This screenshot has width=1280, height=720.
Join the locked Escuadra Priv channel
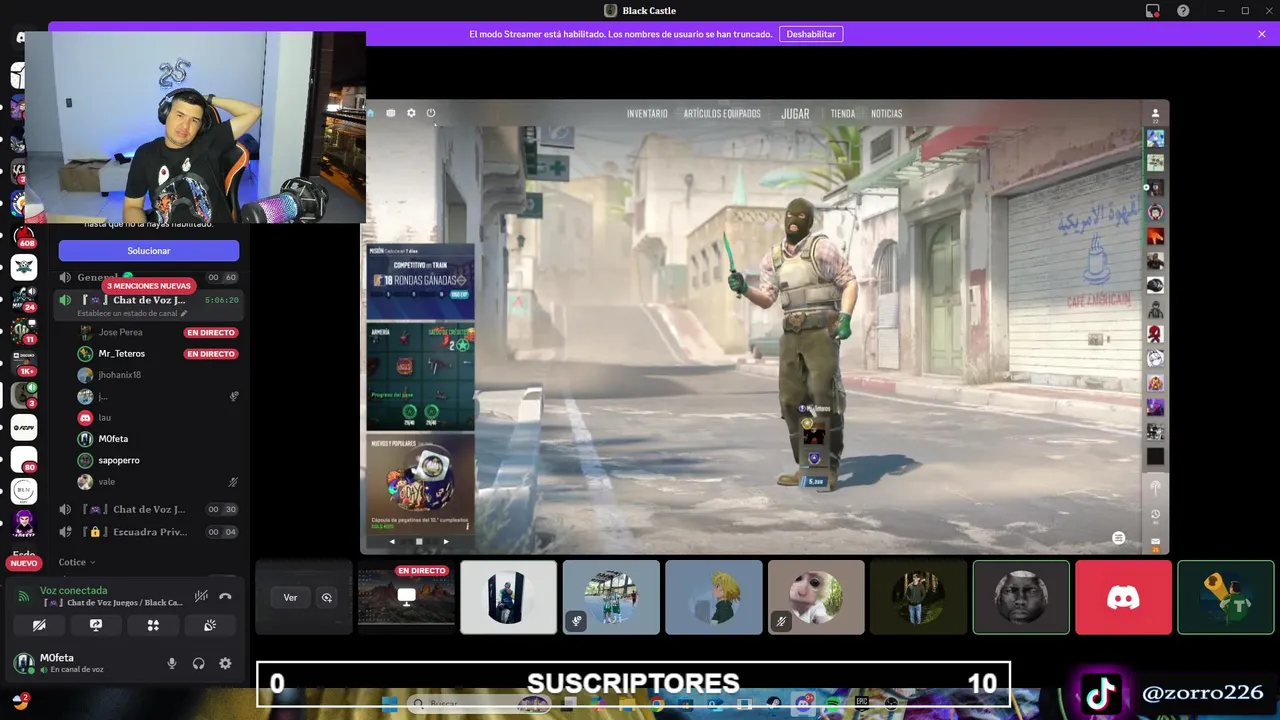pyautogui.click(x=148, y=532)
